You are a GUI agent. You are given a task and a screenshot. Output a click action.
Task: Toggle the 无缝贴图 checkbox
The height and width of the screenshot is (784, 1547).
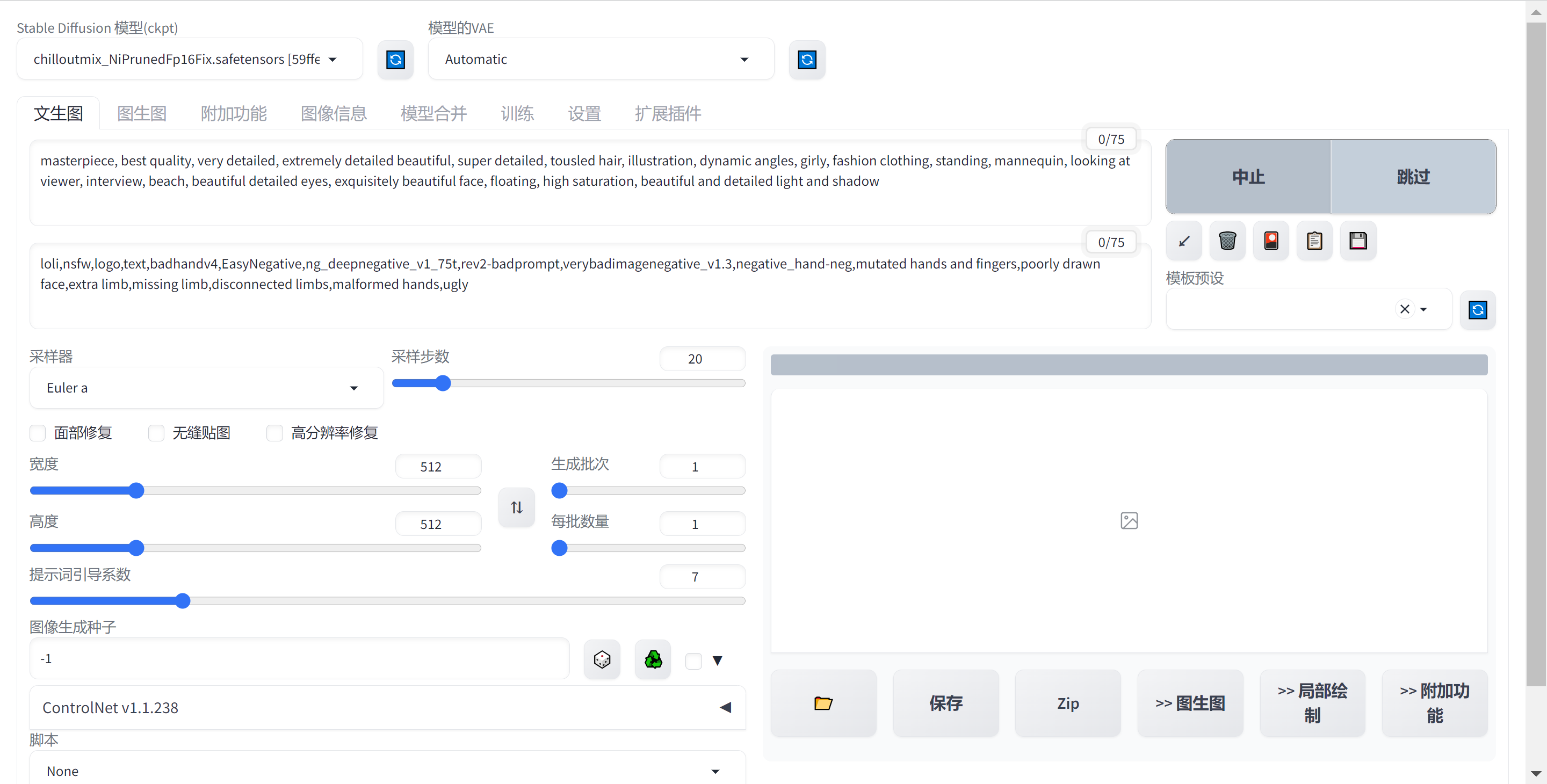point(156,433)
